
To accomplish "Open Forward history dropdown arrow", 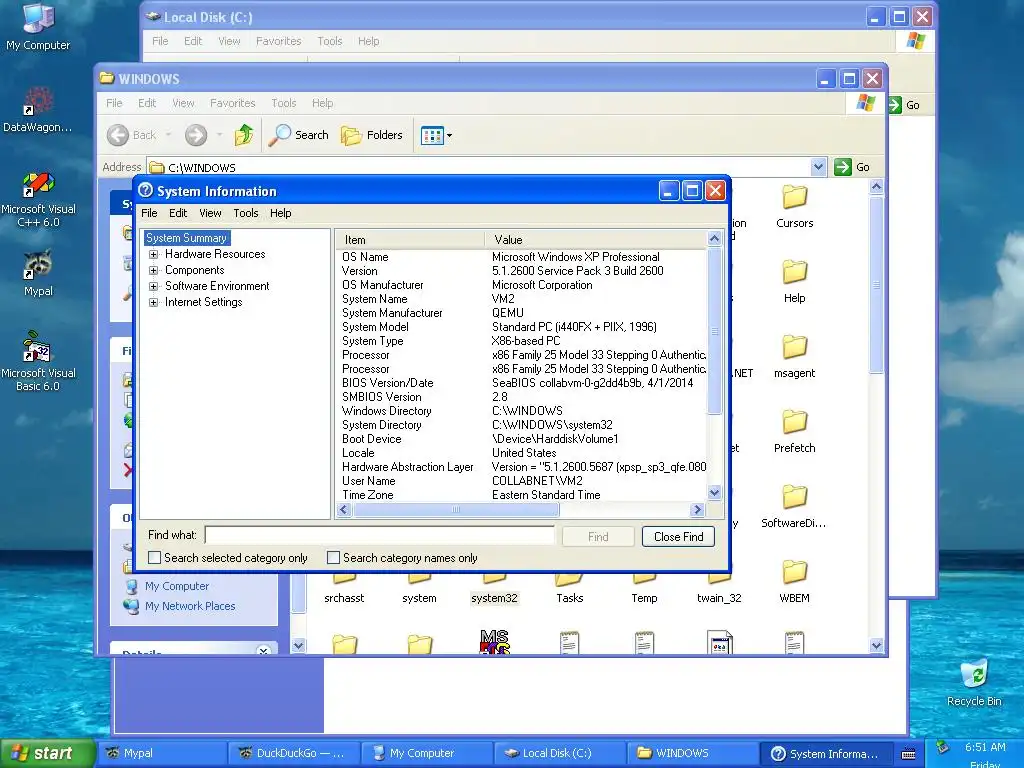I will 219,135.
